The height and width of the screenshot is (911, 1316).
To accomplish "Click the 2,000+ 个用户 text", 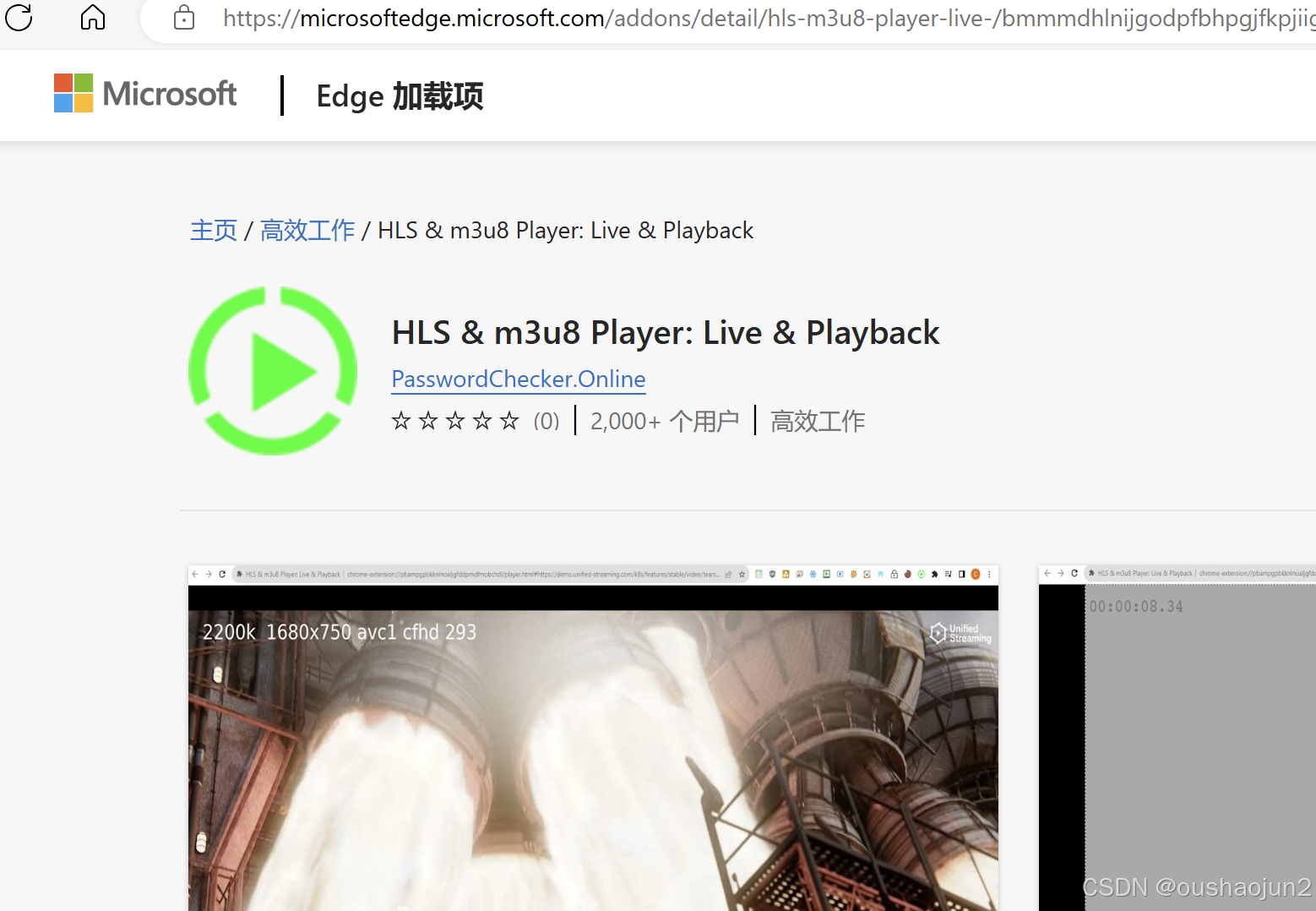I will point(665,421).
